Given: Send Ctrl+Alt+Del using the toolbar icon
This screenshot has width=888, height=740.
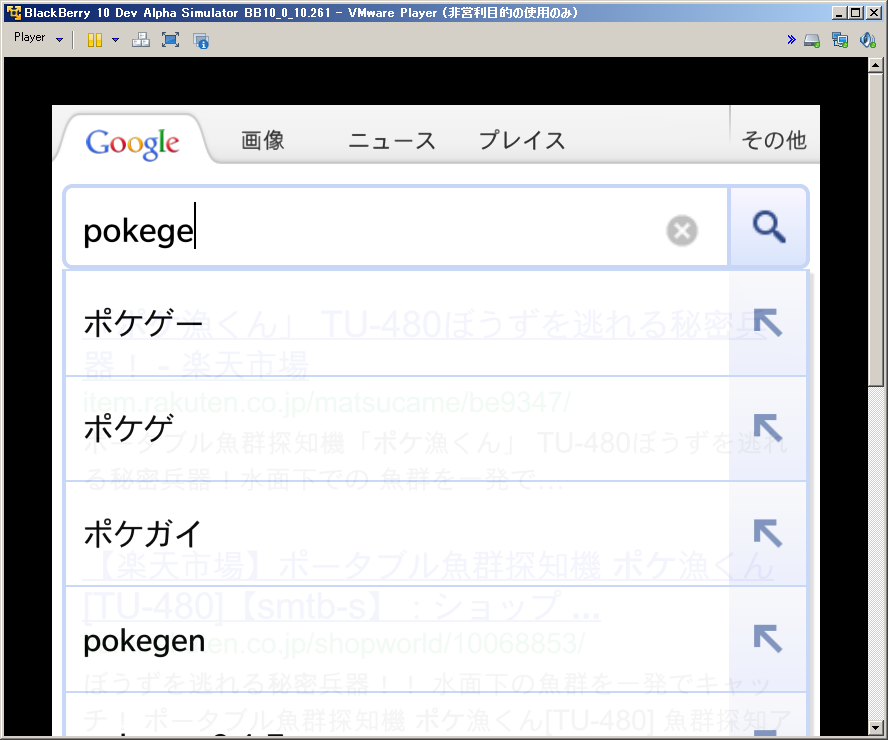Looking at the screenshot, I should click(x=140, y=40).
